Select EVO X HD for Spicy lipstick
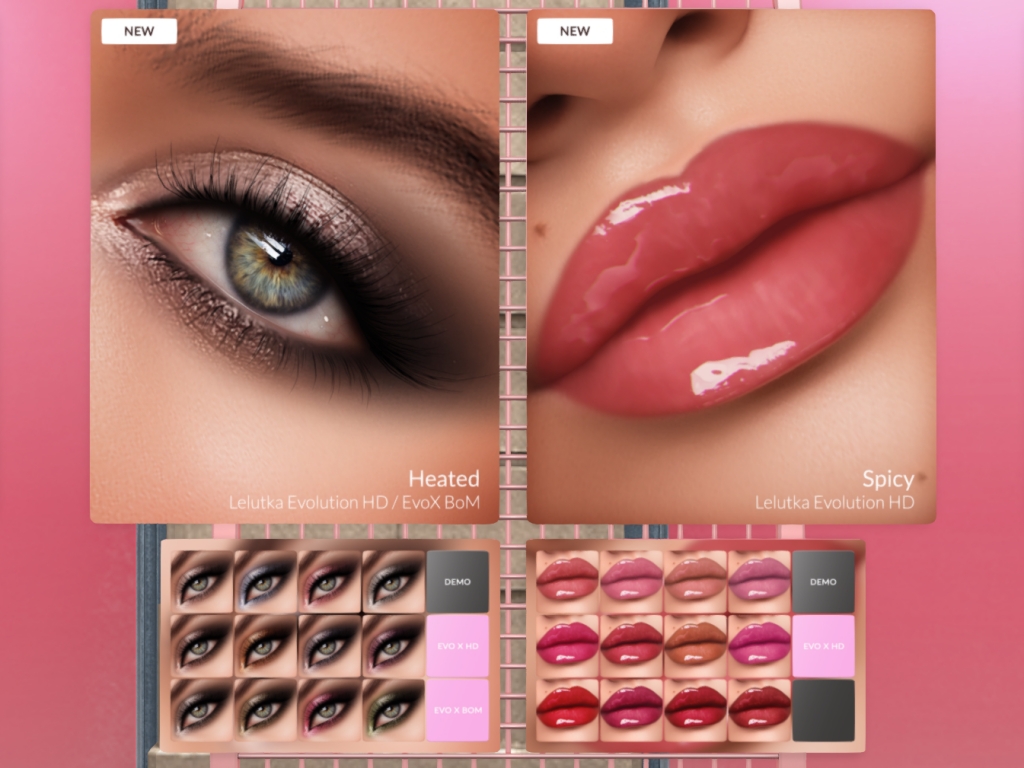Viewport: 1024px width, 768px height. point(823,645)
